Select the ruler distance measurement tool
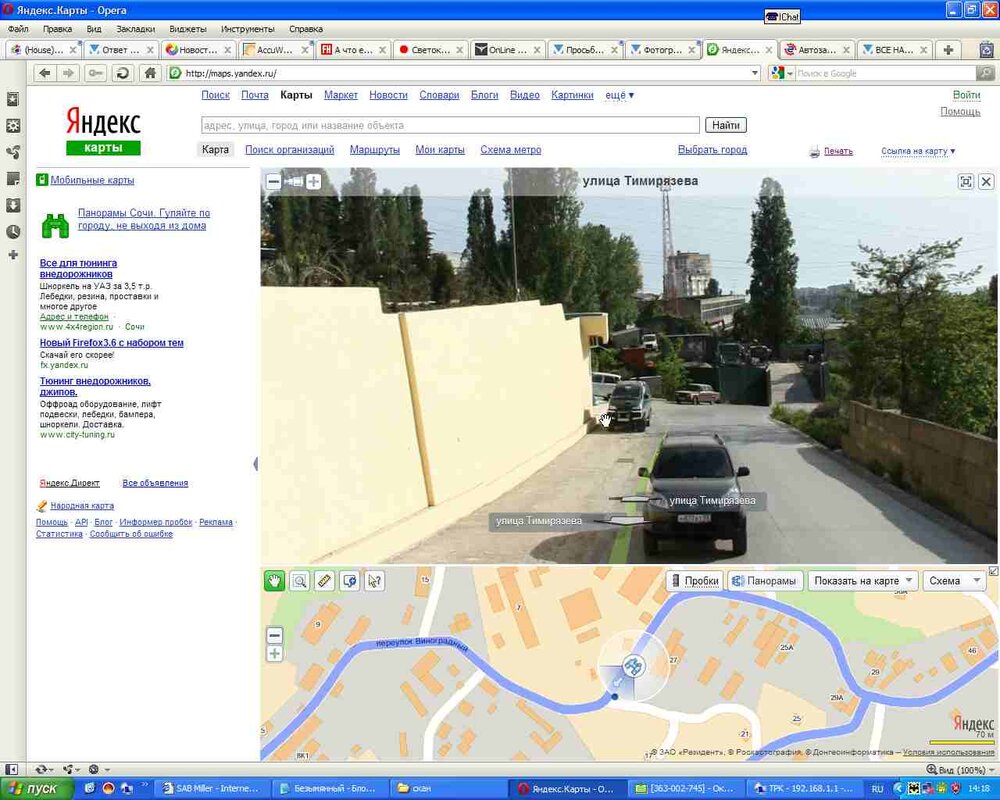This screenshot has height=800, width=1000. tap(324, 581)
